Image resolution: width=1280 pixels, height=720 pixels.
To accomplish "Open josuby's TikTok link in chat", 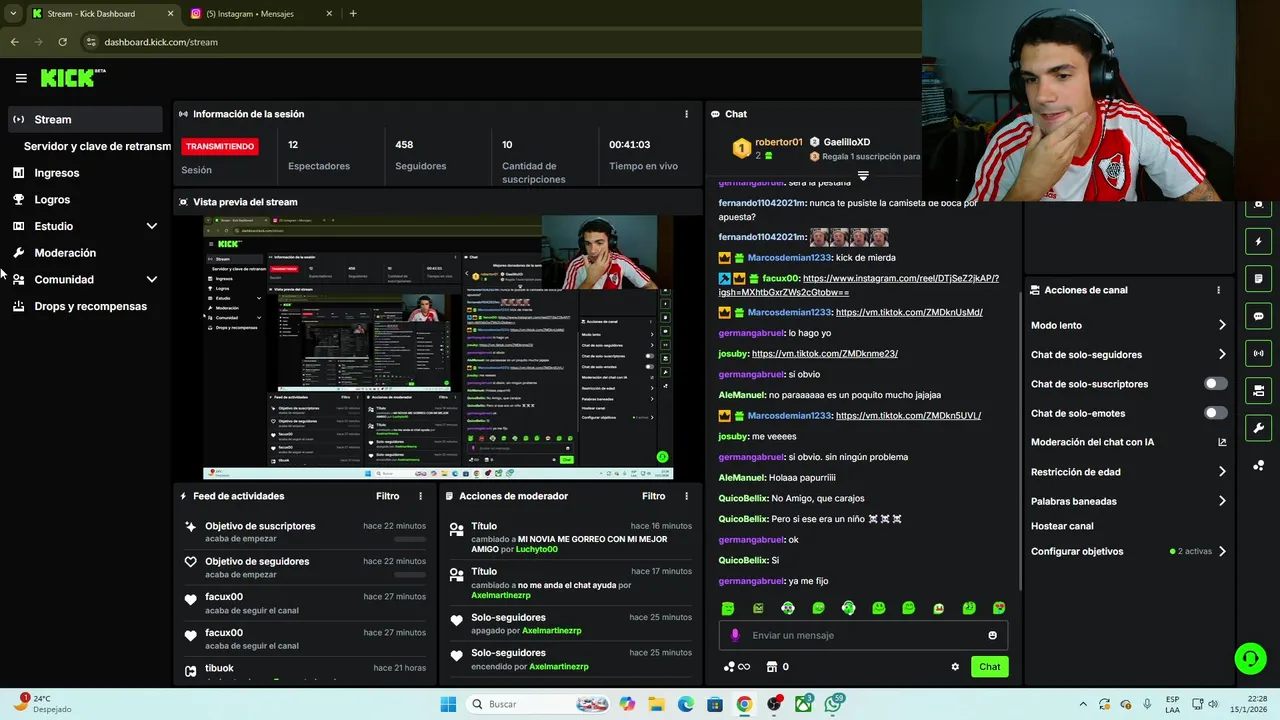I will (x=825, y=353).
